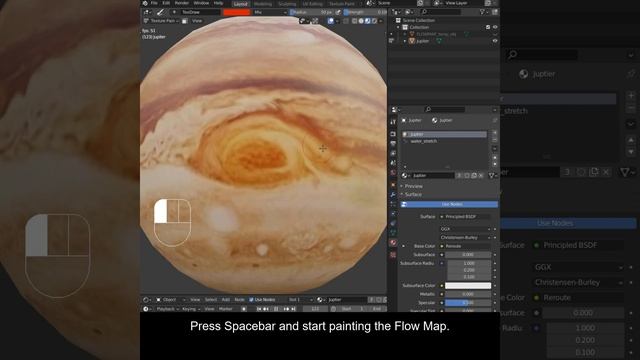Open the Modifier properties wrench icon

pos(393,195)
